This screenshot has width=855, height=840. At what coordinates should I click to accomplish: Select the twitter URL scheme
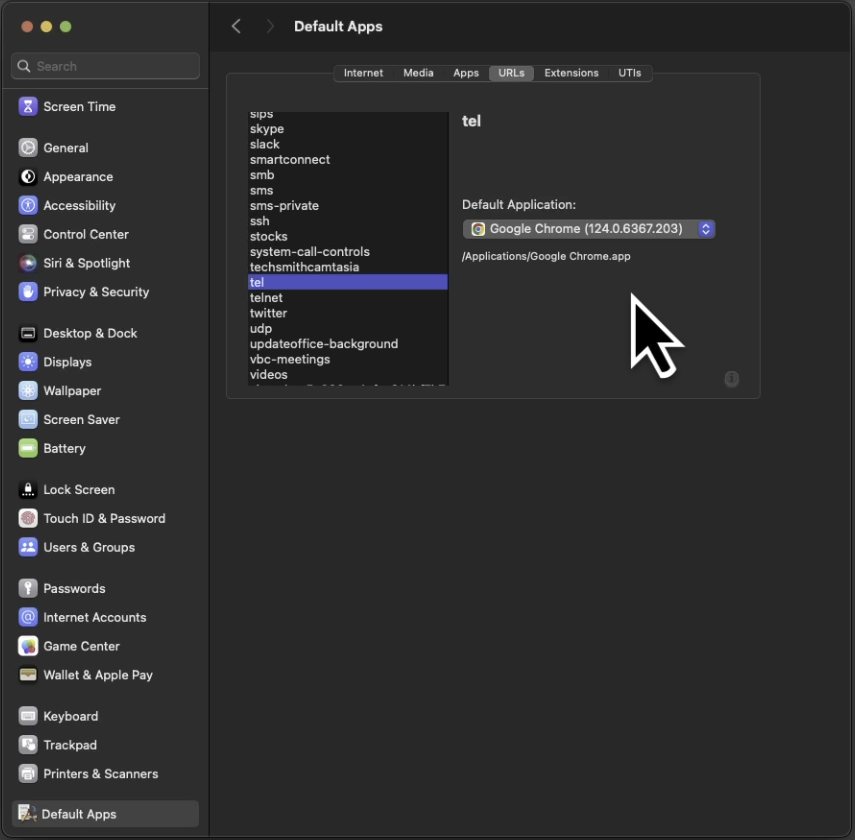[x=348, y=313]
